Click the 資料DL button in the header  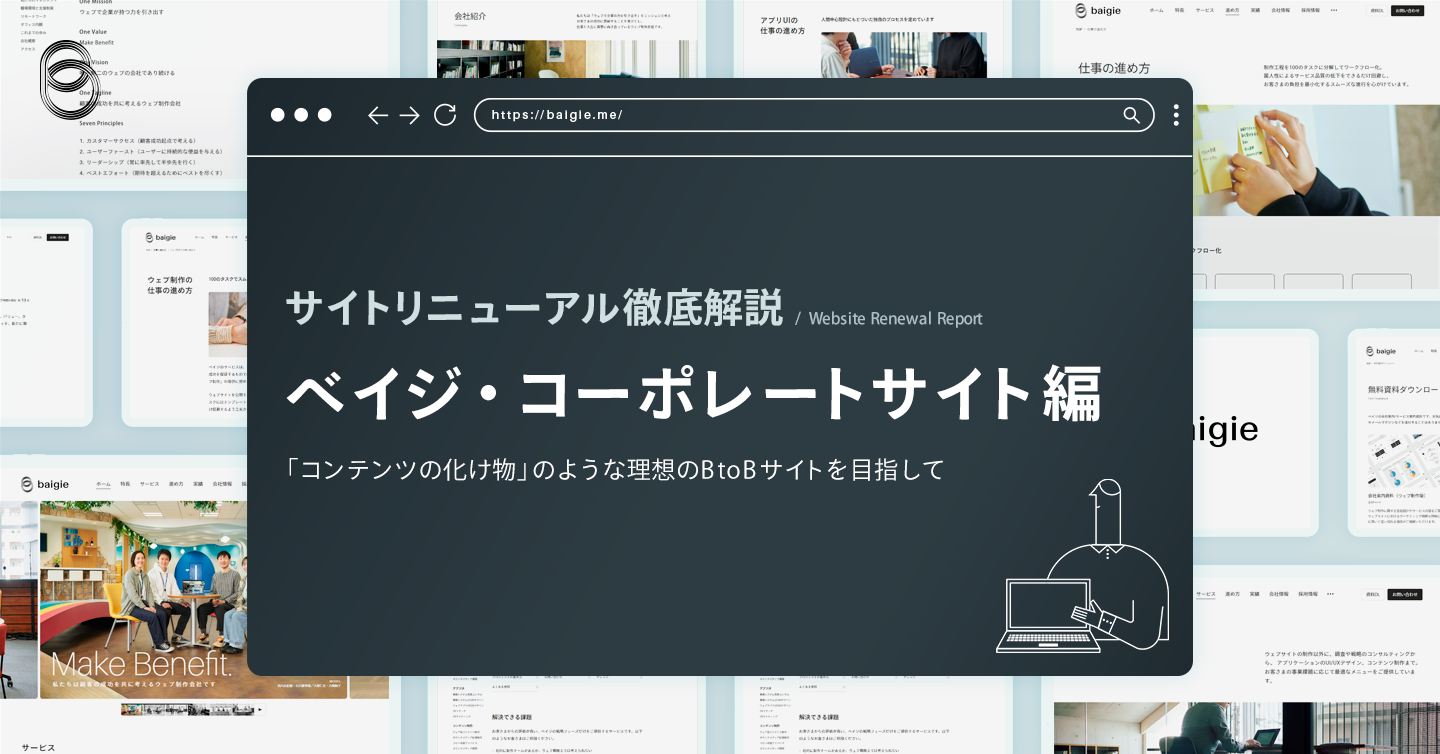(x=1378, y=10)
